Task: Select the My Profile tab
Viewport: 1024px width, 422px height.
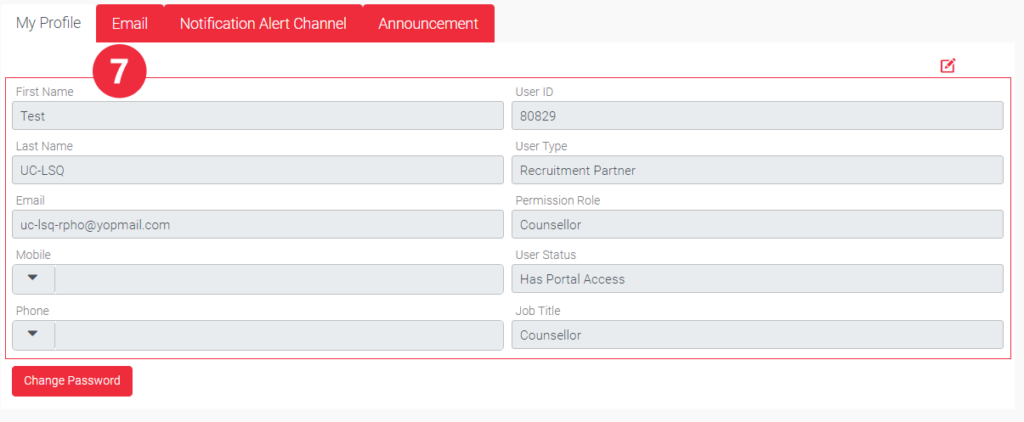Action: (x=48, y=23)
